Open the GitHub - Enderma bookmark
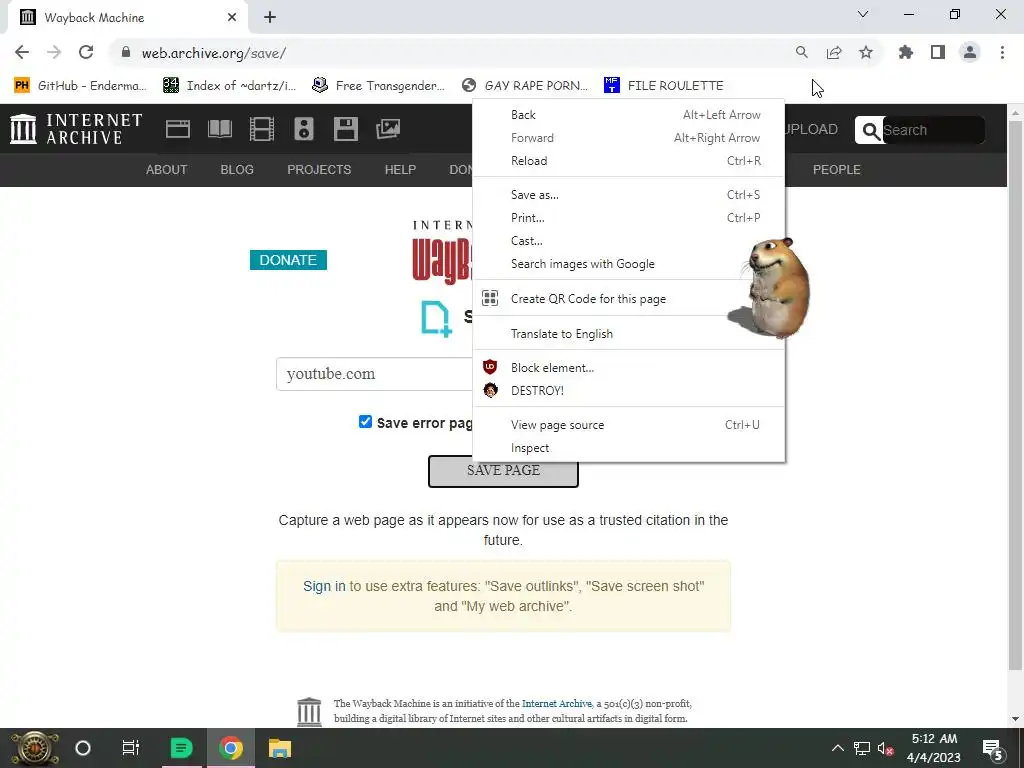Image resolution: width=1024 pixels, height=768 pixels. (81, 86)
